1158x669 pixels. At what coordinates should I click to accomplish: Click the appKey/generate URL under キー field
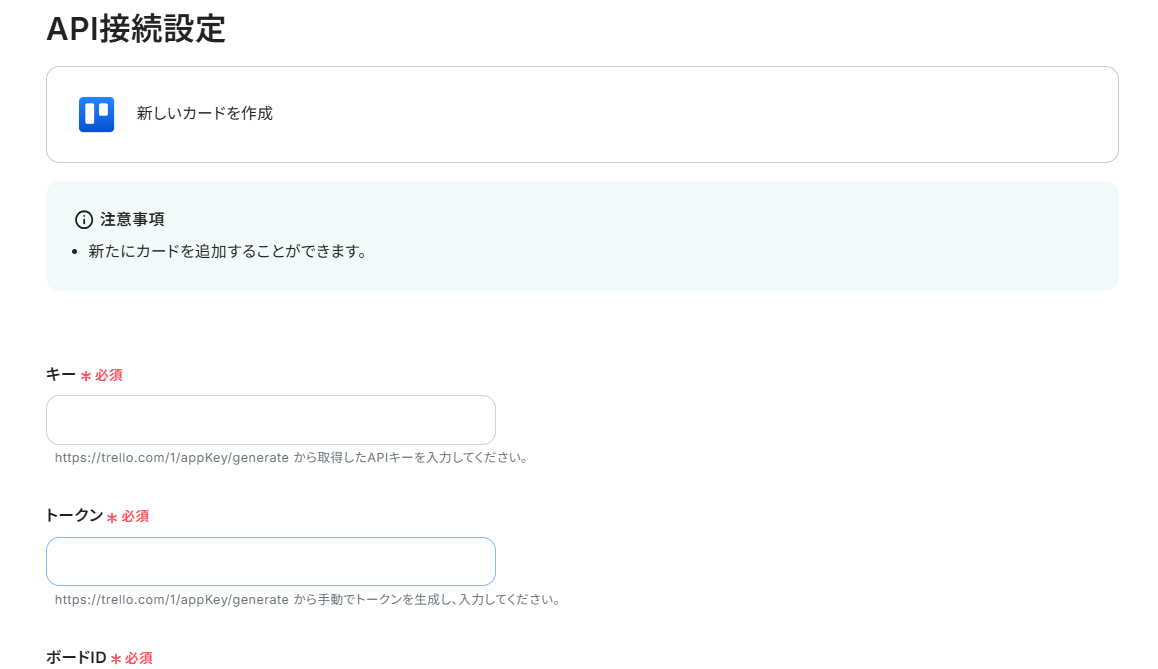pos(171,458)
